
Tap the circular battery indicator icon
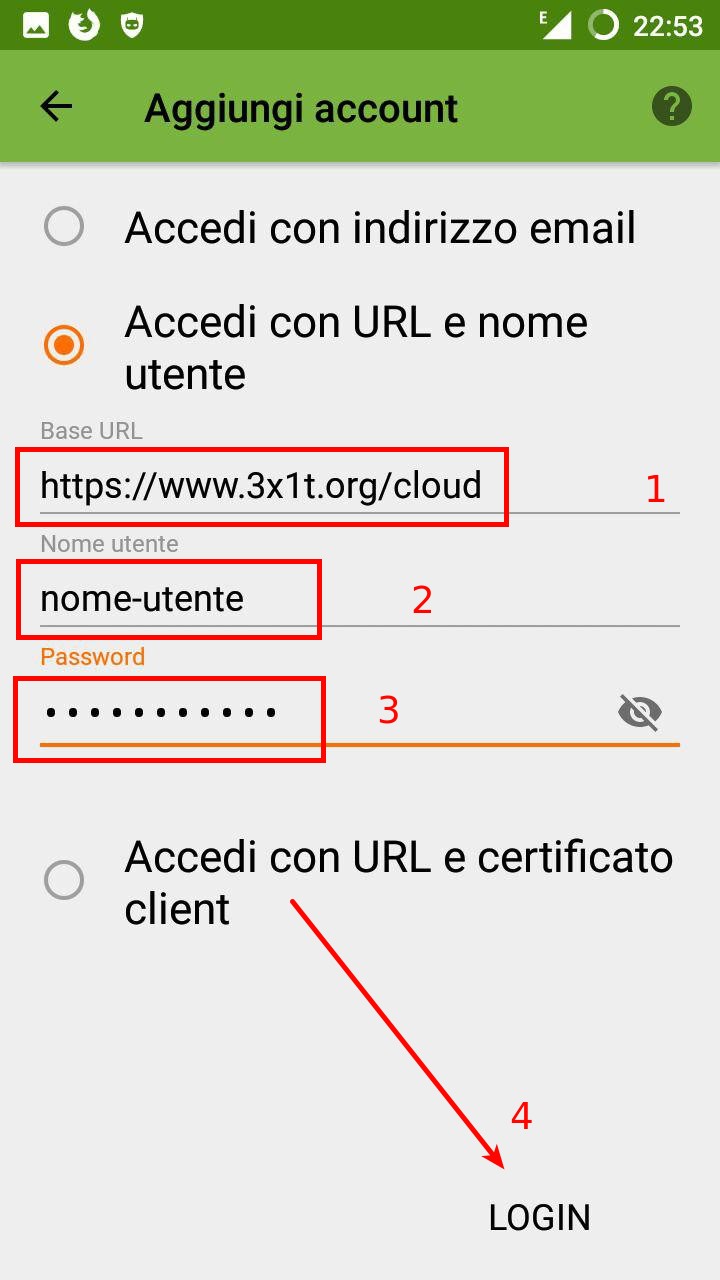pos(603,25)
